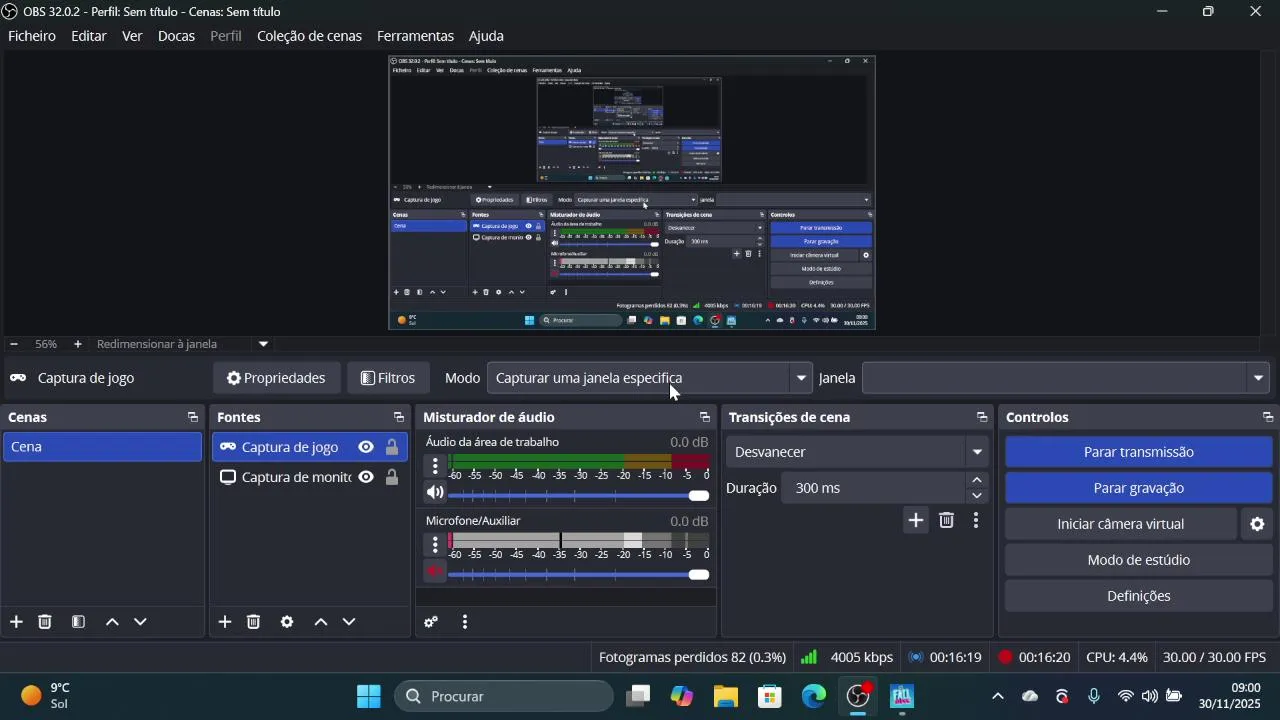Enable Modo de estúdio
Image resolution: width=1280 pixels, height=720 pixels.
point(1138,560)
